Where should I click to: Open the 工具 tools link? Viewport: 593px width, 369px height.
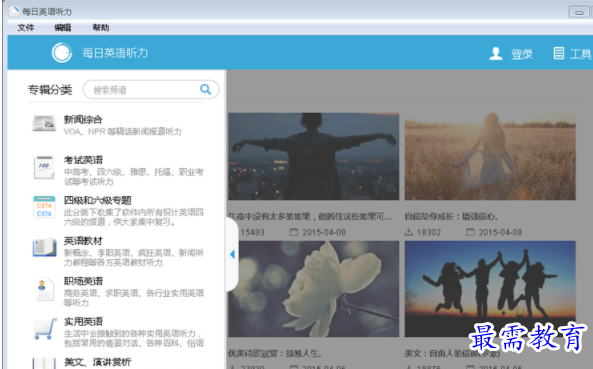580,54
